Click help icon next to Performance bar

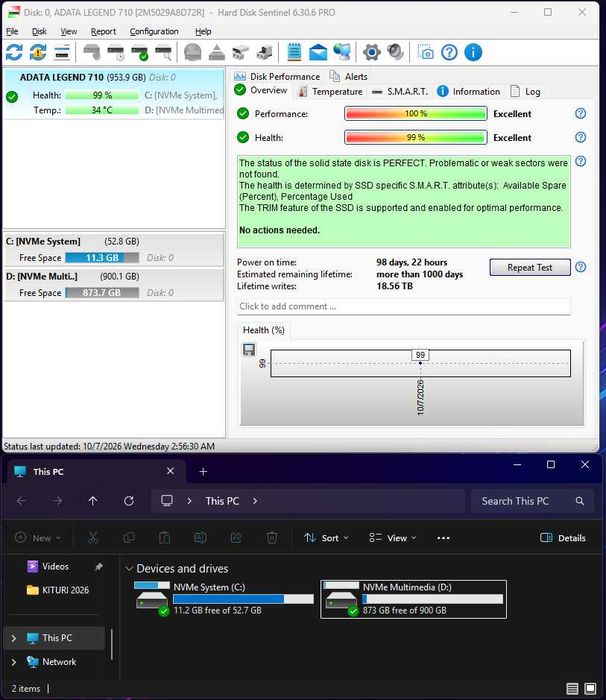(580, 113)
